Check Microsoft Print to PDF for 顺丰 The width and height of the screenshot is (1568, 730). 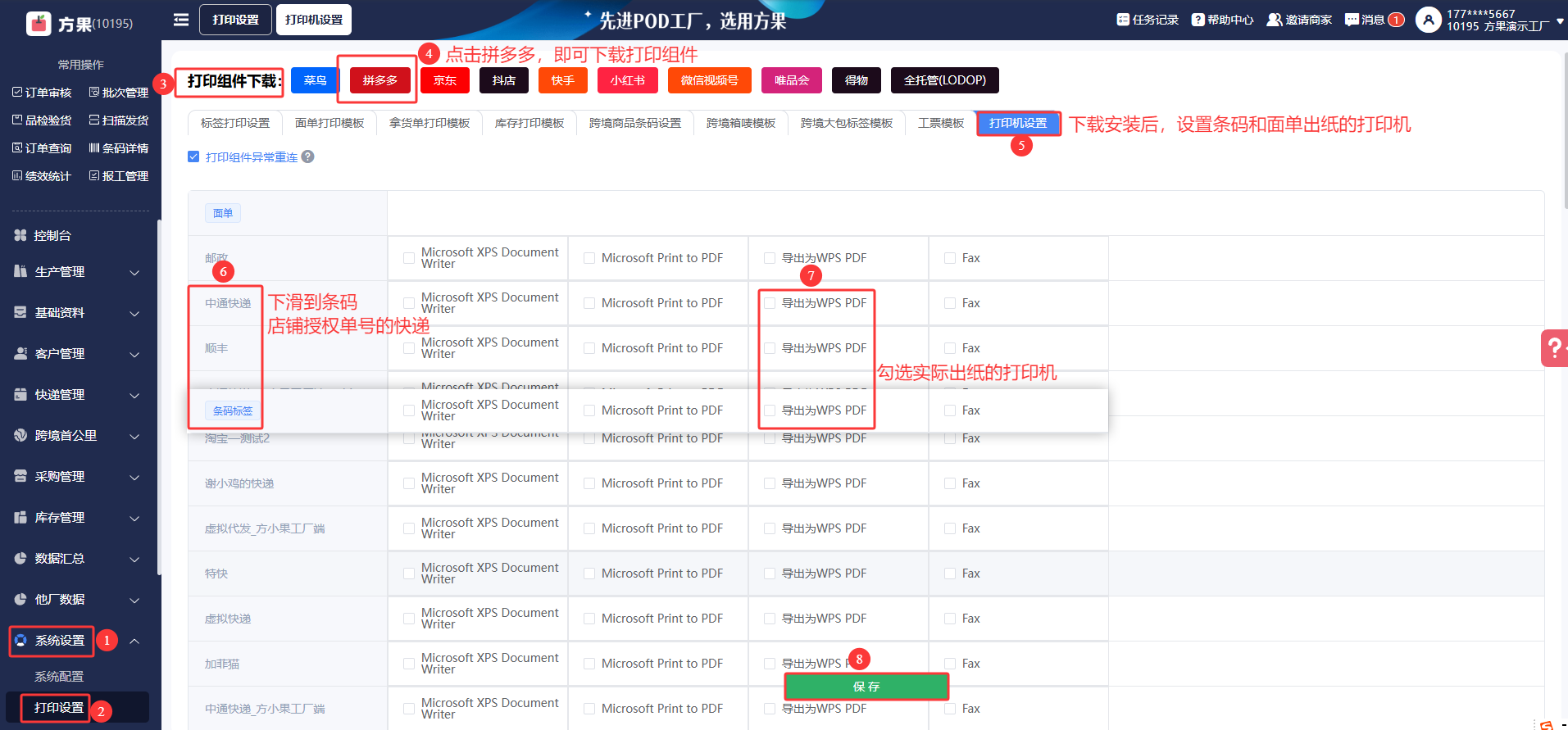click(x=589, y=348)
